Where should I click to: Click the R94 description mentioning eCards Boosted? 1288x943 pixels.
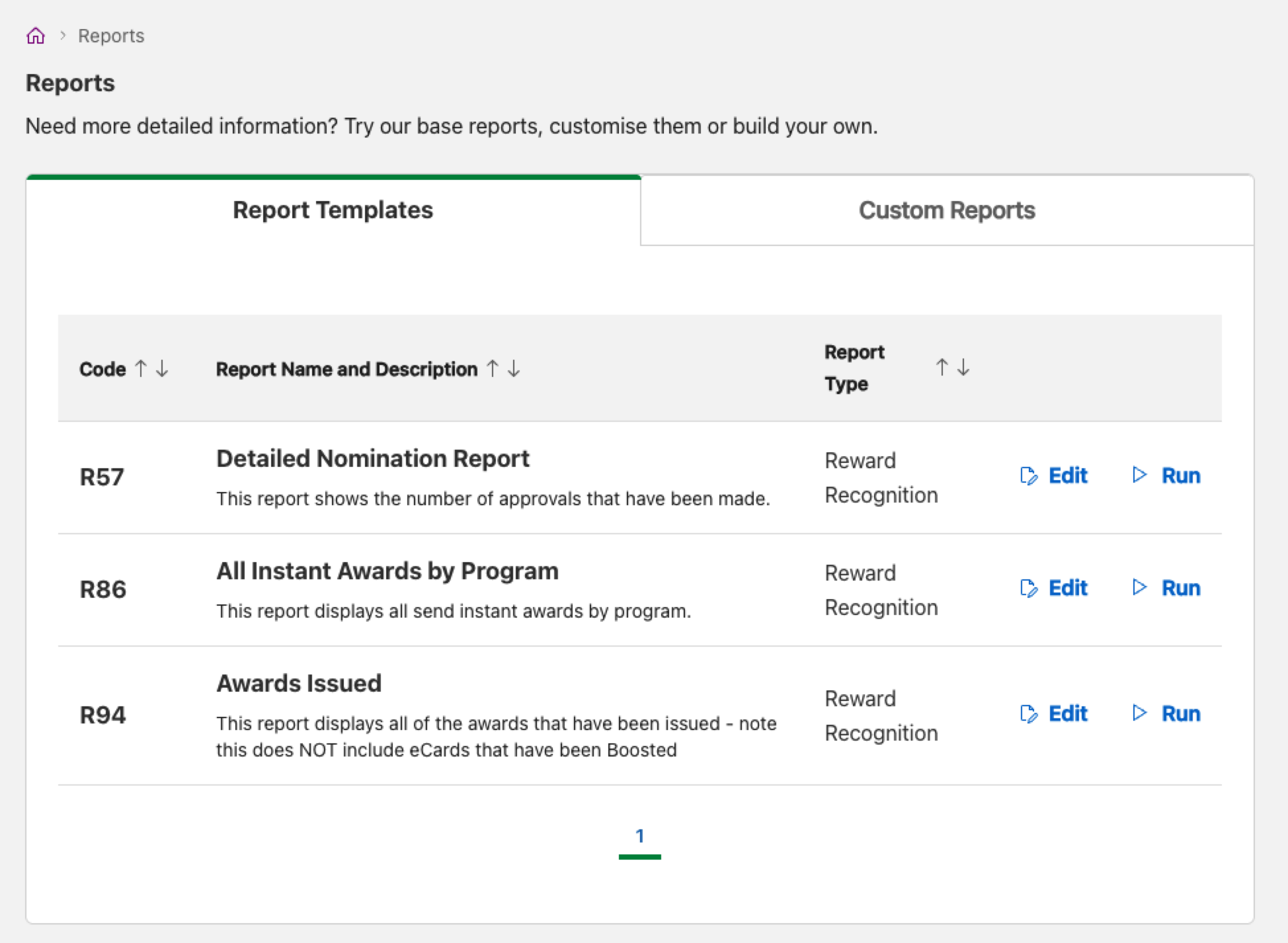[497, 737]
